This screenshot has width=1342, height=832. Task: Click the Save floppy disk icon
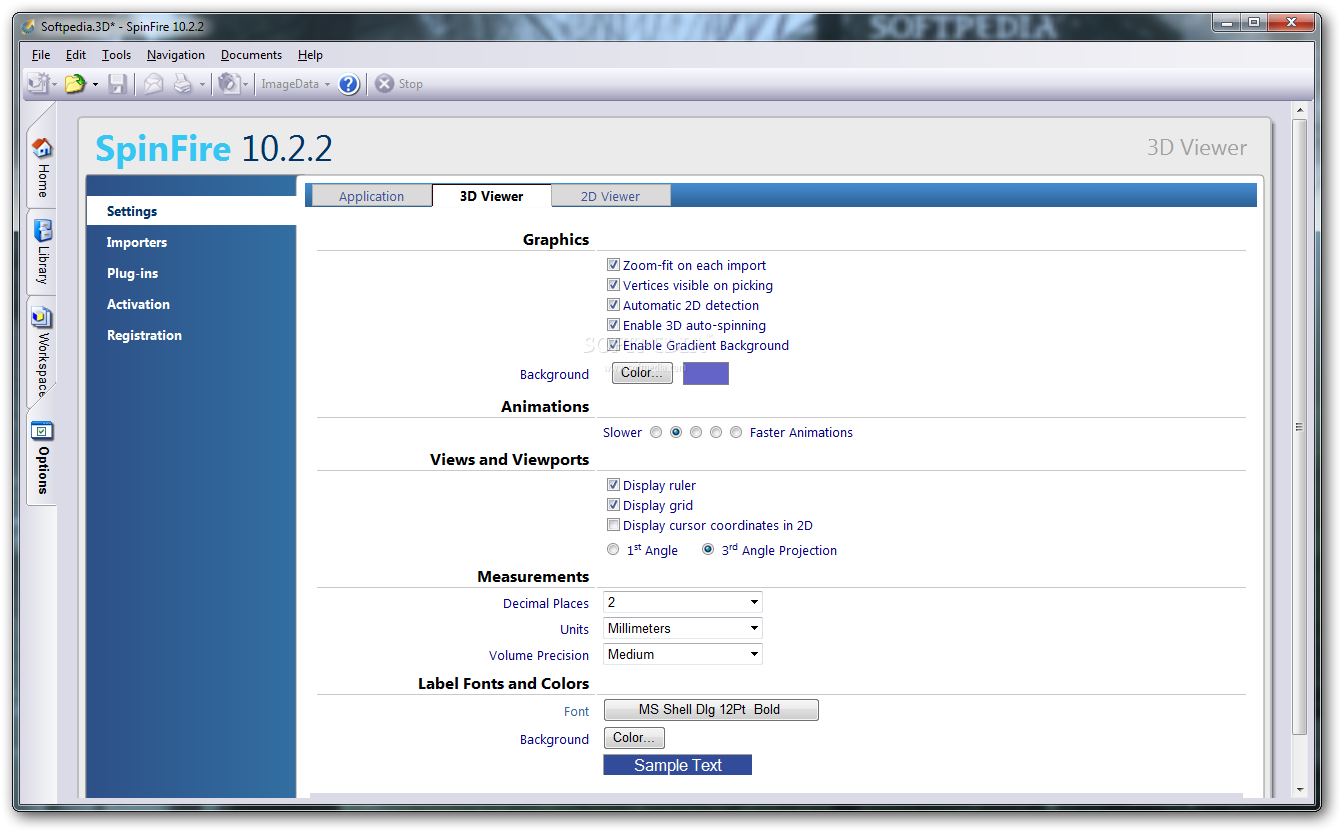(x=117, y=84)
